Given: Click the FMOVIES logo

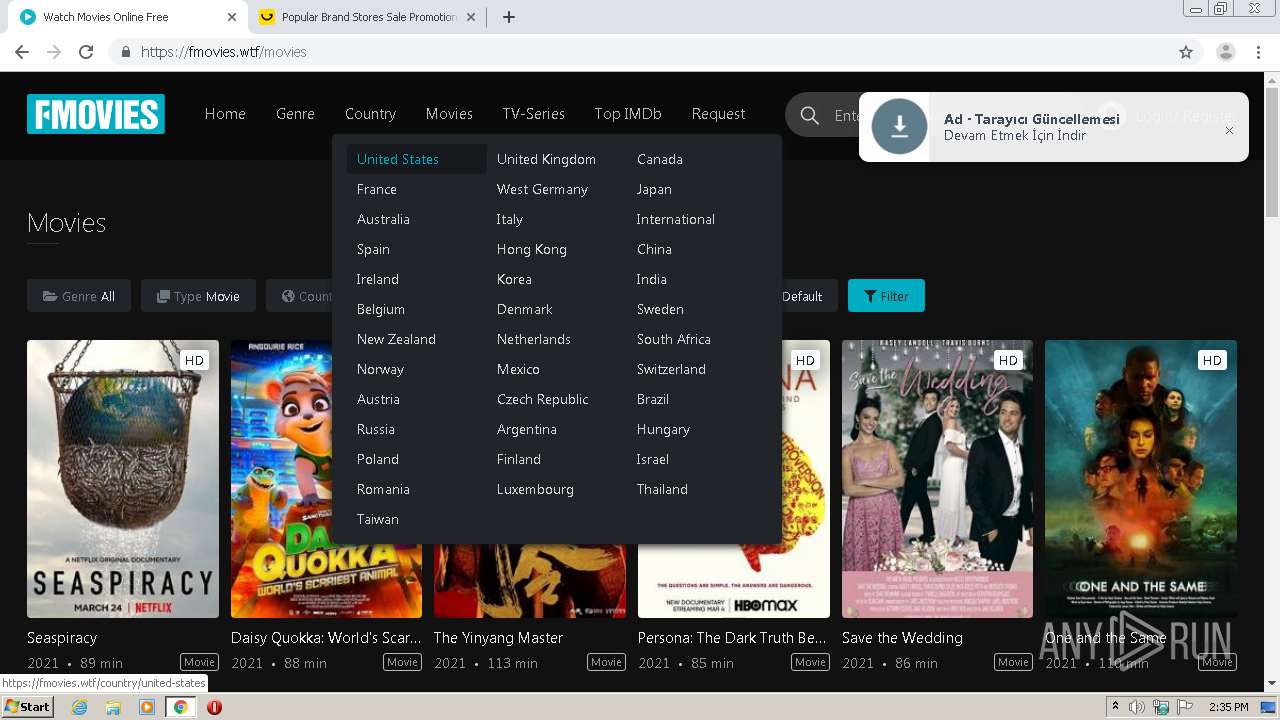Looking at the screenshot, I should pyautogui.click(x=96, y=114).
